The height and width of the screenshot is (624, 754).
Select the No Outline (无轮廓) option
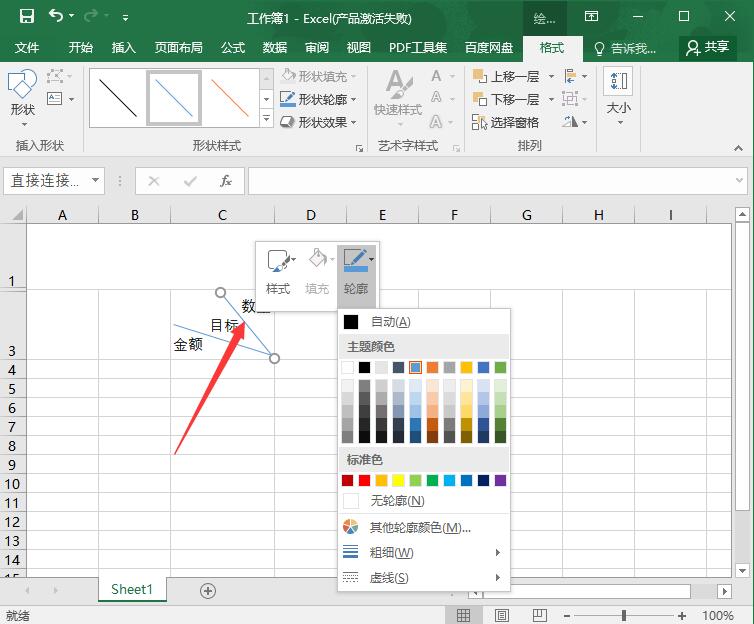tap(397, 501)
